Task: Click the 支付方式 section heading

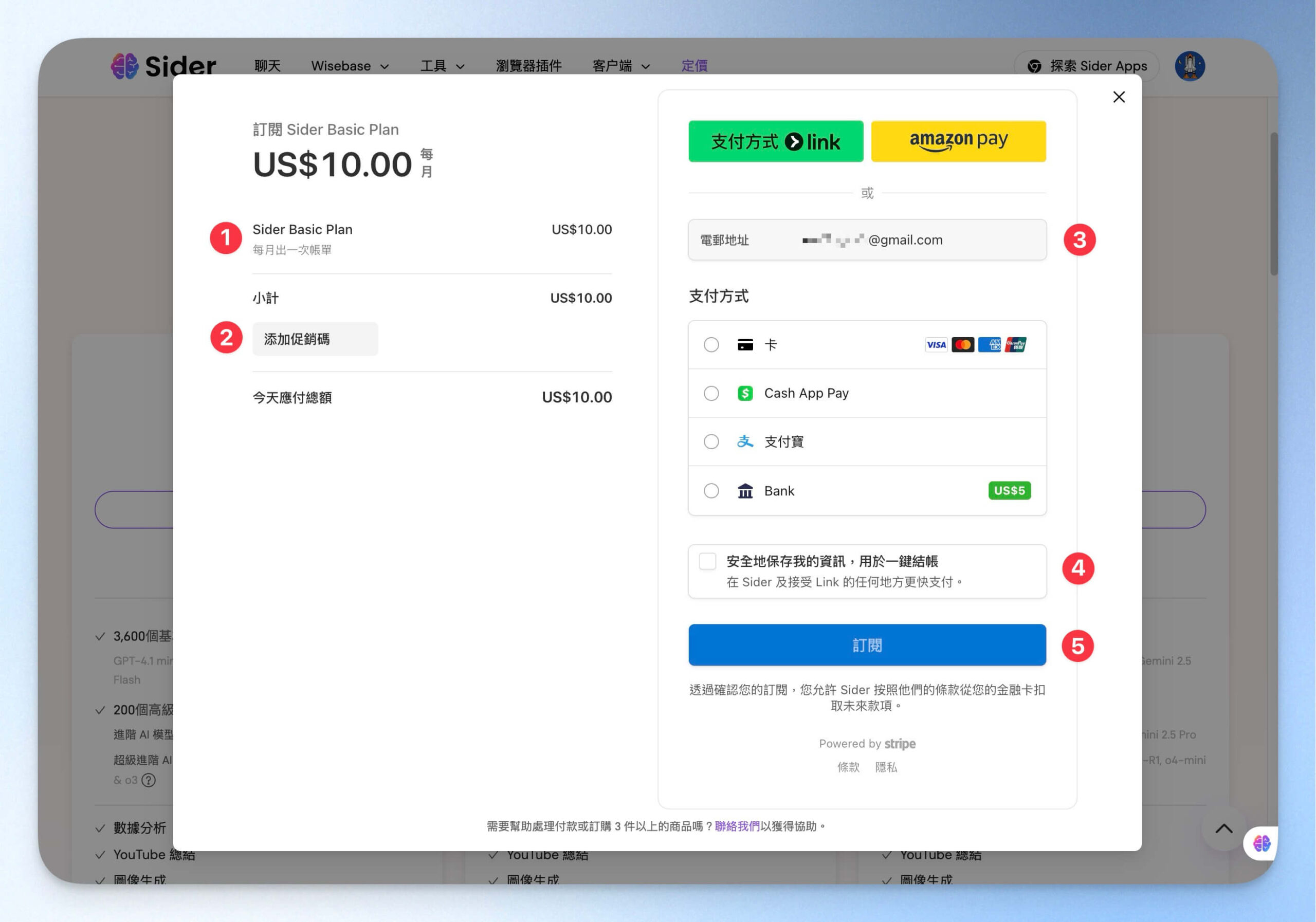Action: click(719, 296)
